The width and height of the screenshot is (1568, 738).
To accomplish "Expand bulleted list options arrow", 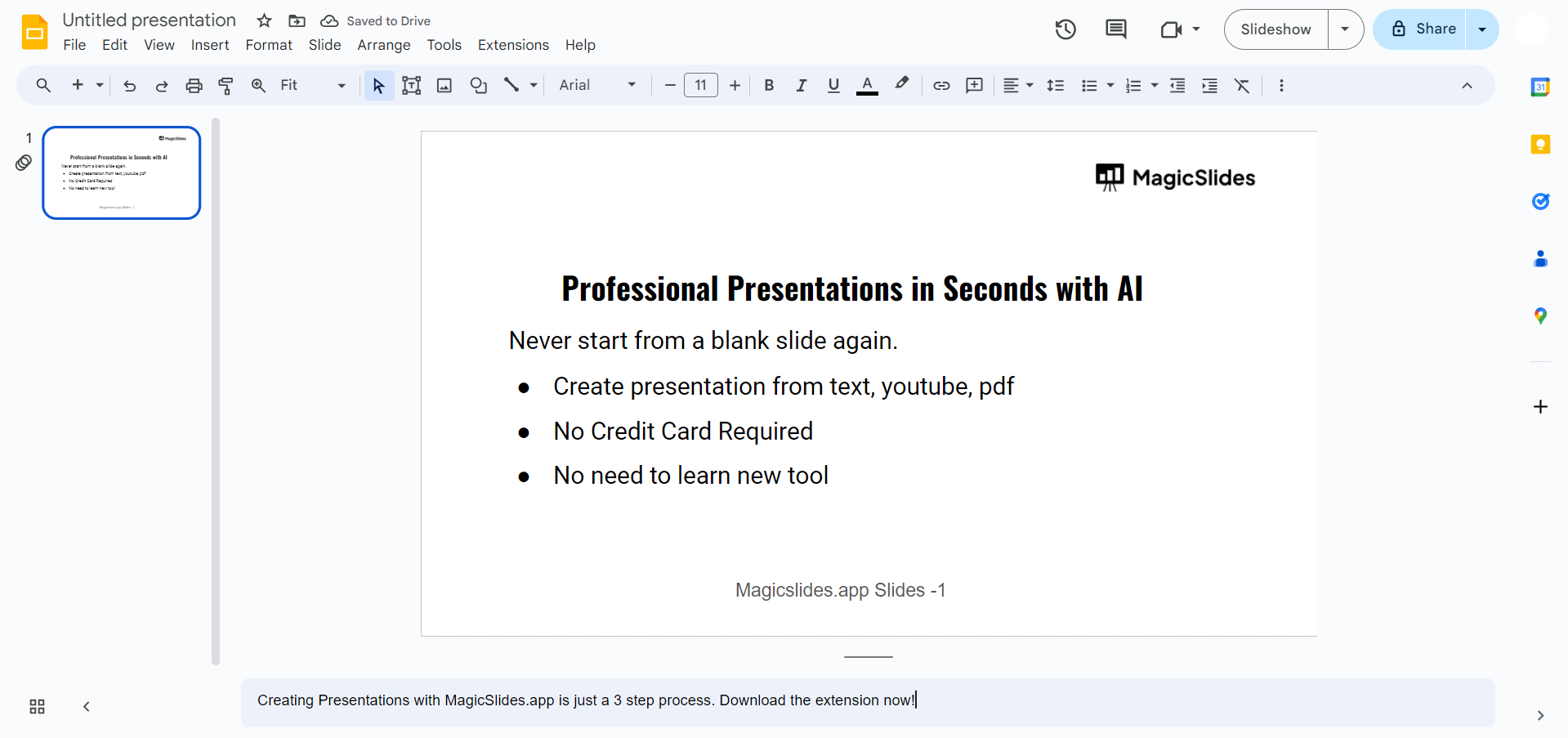I will (1110, 85).
